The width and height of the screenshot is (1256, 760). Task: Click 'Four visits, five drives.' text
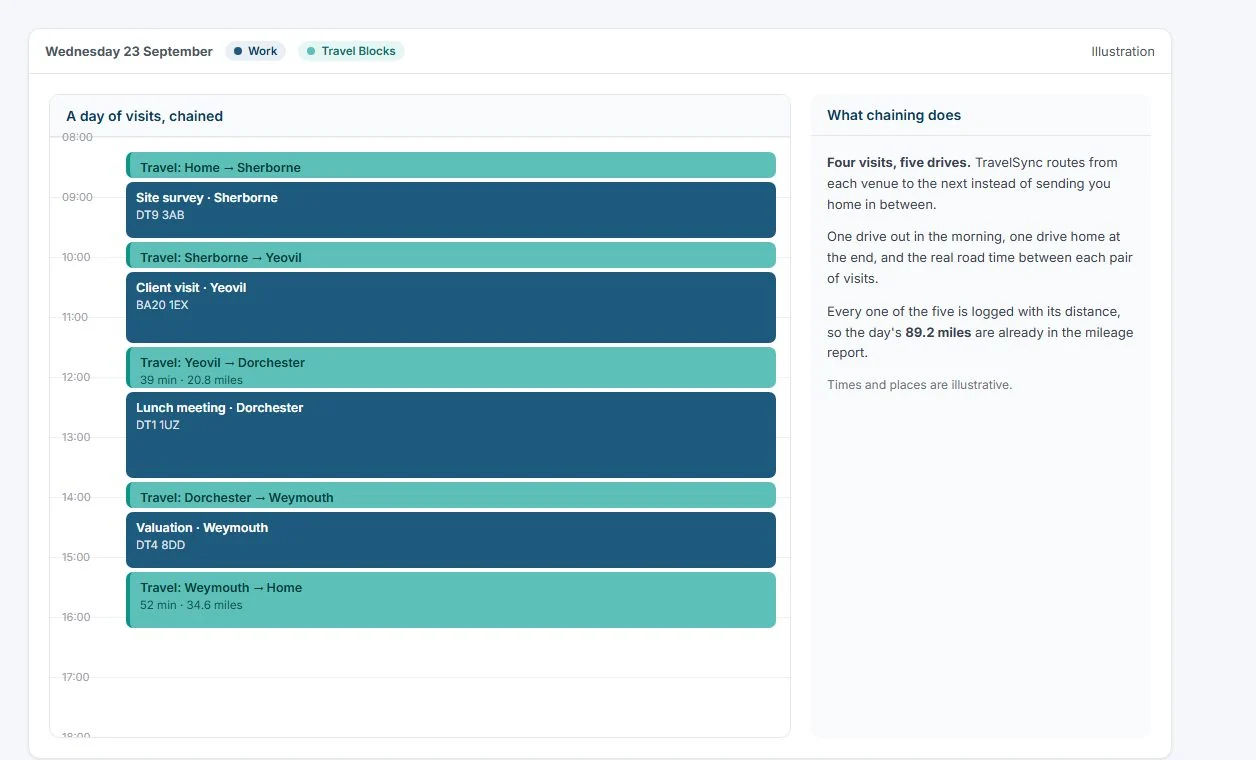(x=899, y=162)
